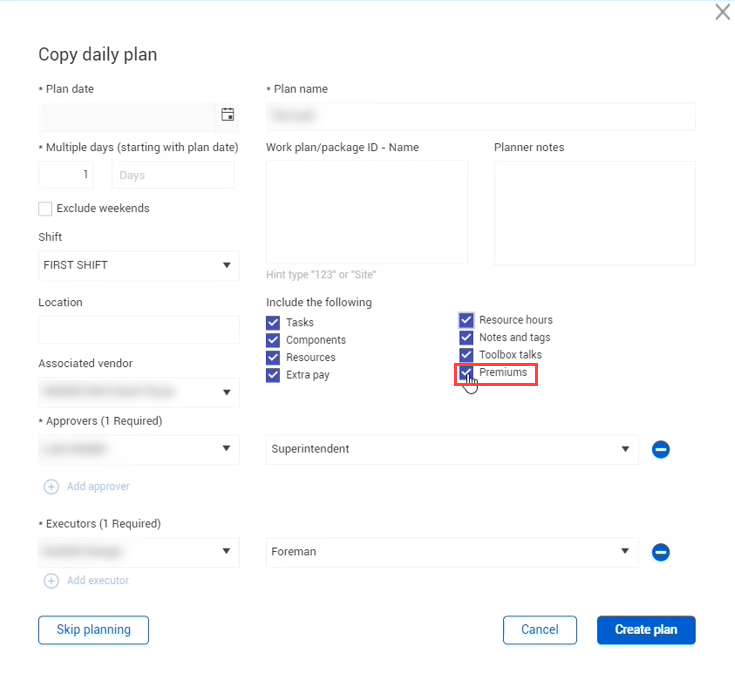Click into the Planner notes text area
Image resolution: width=735 pixels, height=676 pixels.
[594, 212]
